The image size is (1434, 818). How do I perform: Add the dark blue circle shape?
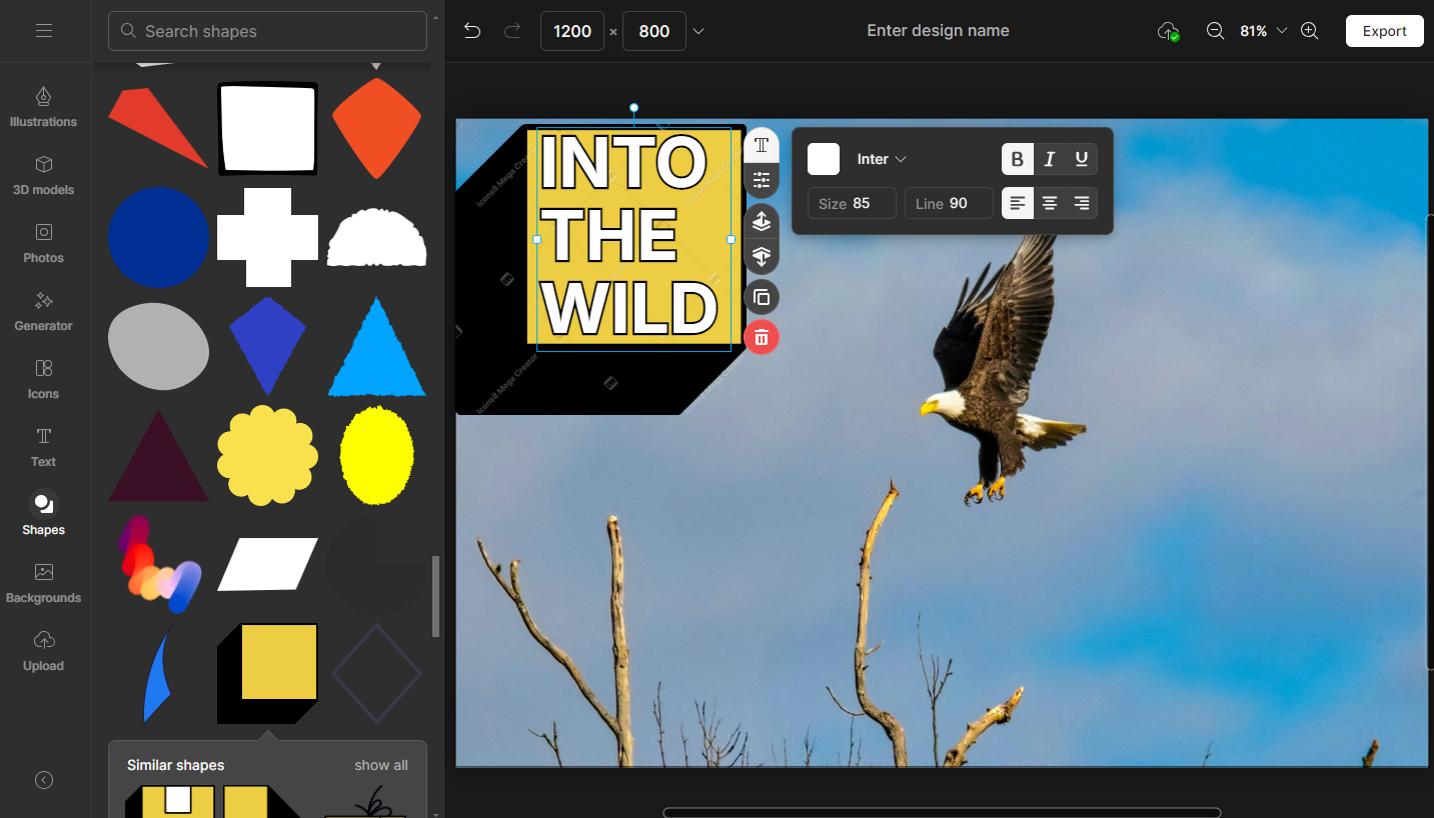pyautogui.click(x=158, y=237)
